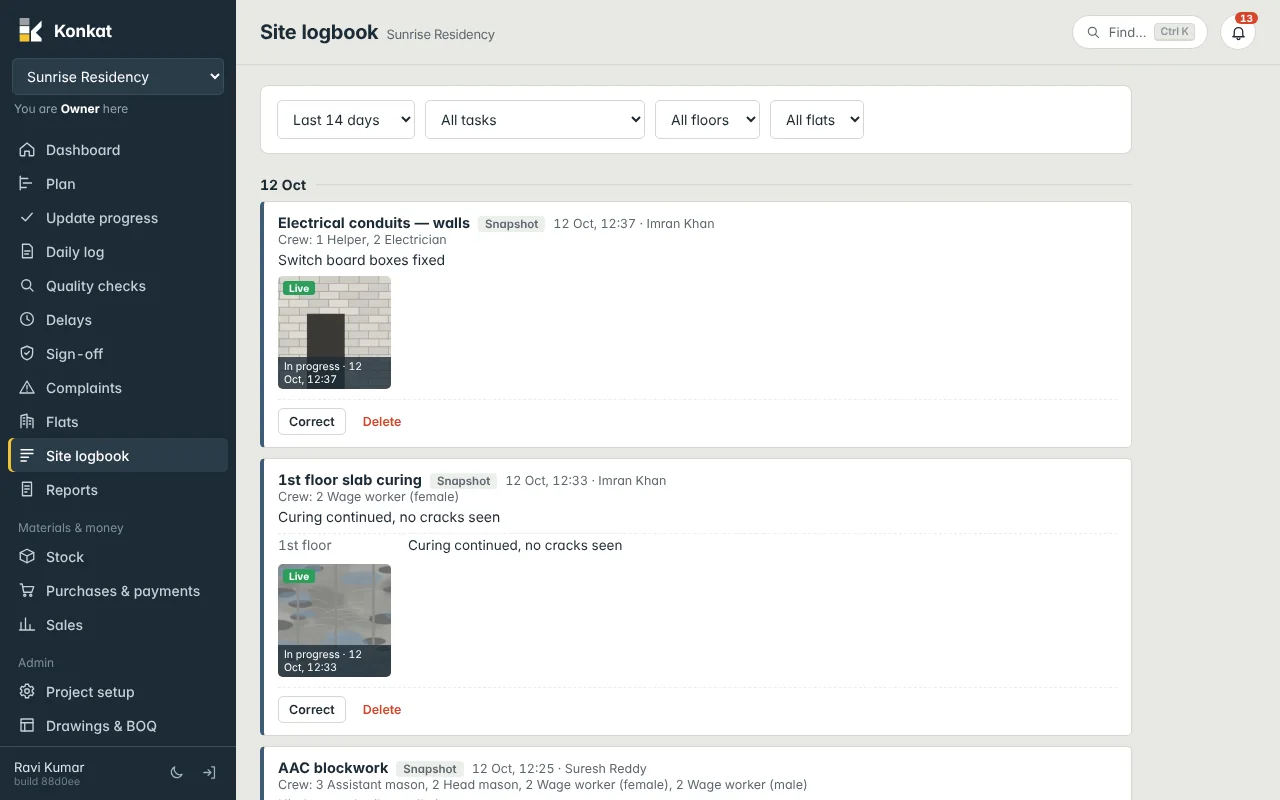This screenshot has height=800, width=1280.
Task: Click the Complaints warning triangle icon
Action: pos(27,388)
